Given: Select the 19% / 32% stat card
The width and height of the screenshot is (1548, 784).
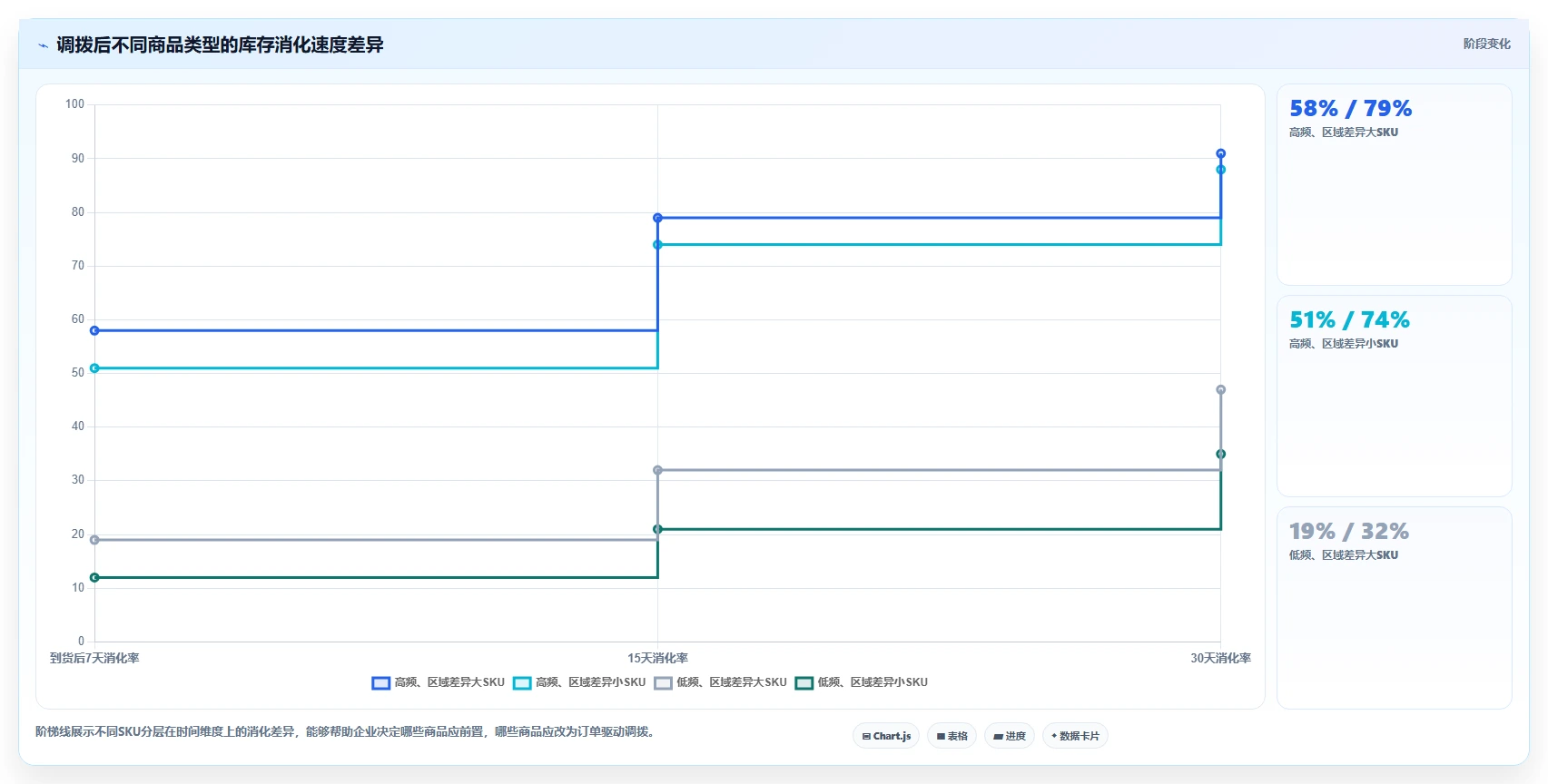Looking at the screenshot, I should (x=1394, y=608).
